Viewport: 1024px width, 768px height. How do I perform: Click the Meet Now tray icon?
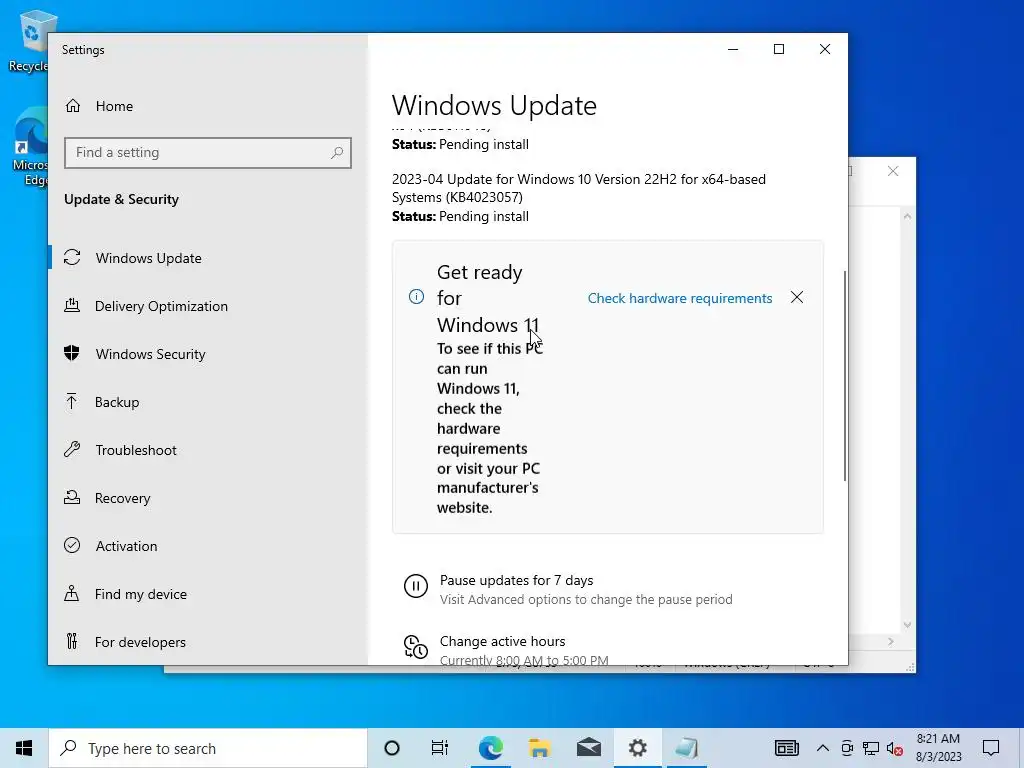point(847,748)
